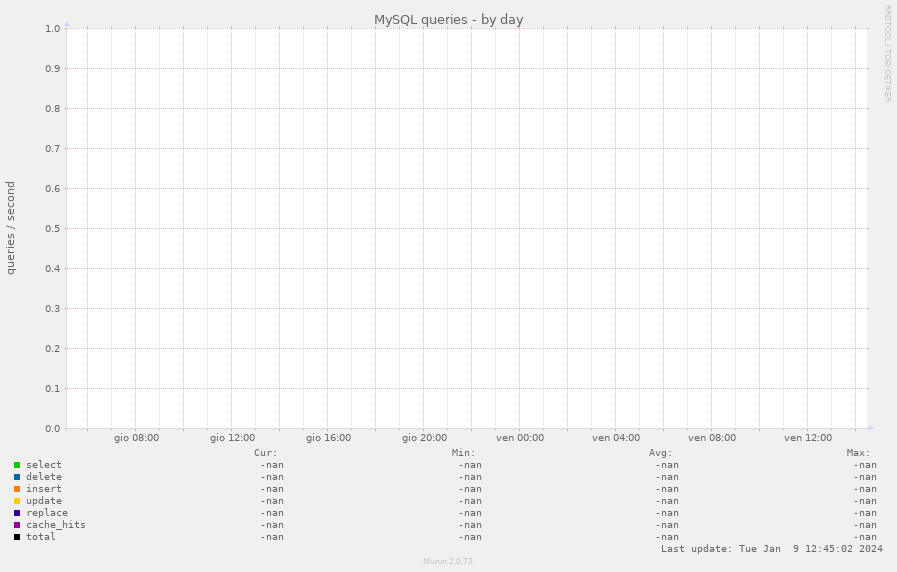Click the dark purple replace legend swatch
897x572 pixels.
point(17,513)
